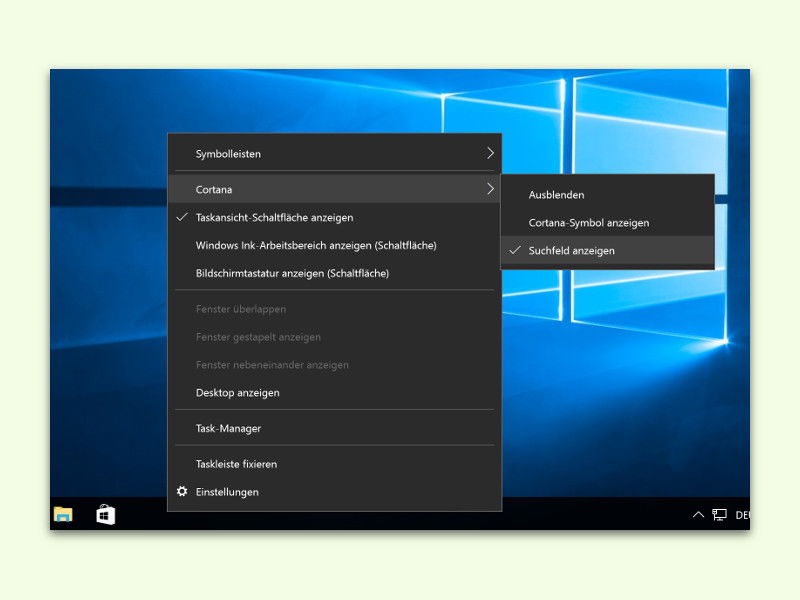The height and width of the screenshot is (600, 800).
Task: Toggle Taskleiste fixieren option
Action: [x=335, y=464]
